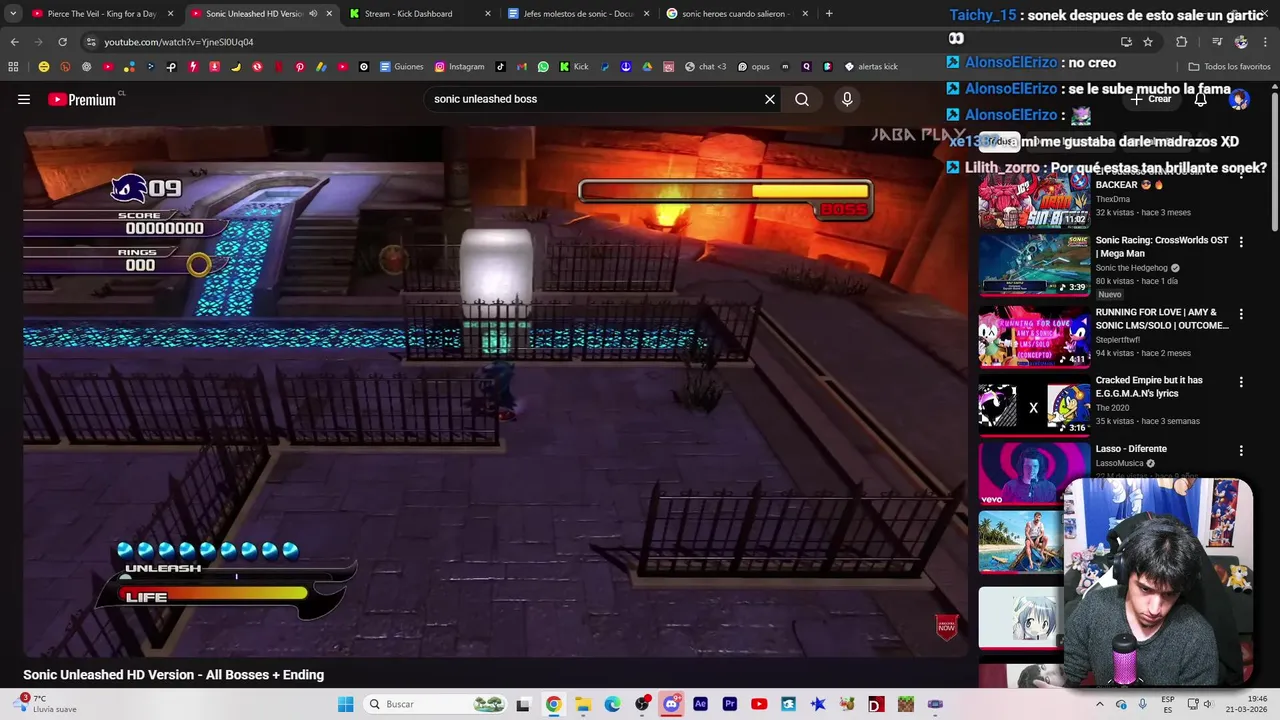This screenshot has height=720, width=1280.
Task: Open the Instagram bookmark
Action: (x=460, y=67)
